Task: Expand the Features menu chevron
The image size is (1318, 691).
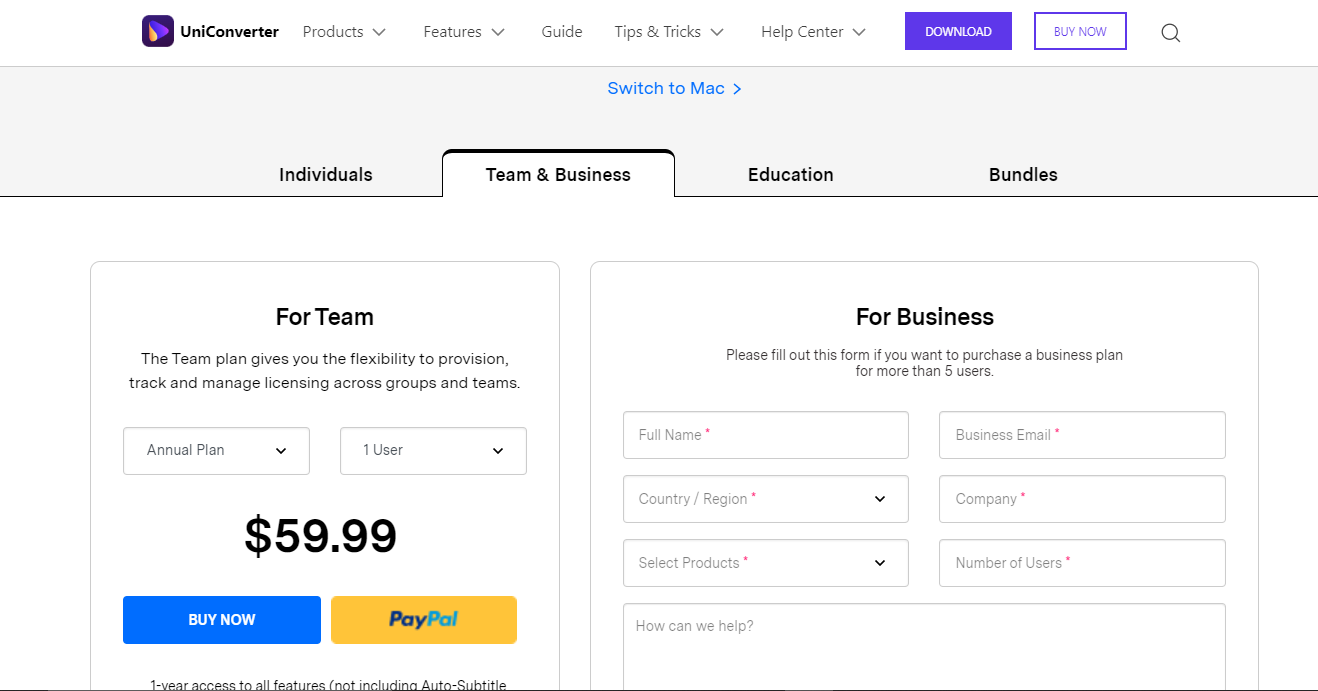Action: click(x=498, y=32)
